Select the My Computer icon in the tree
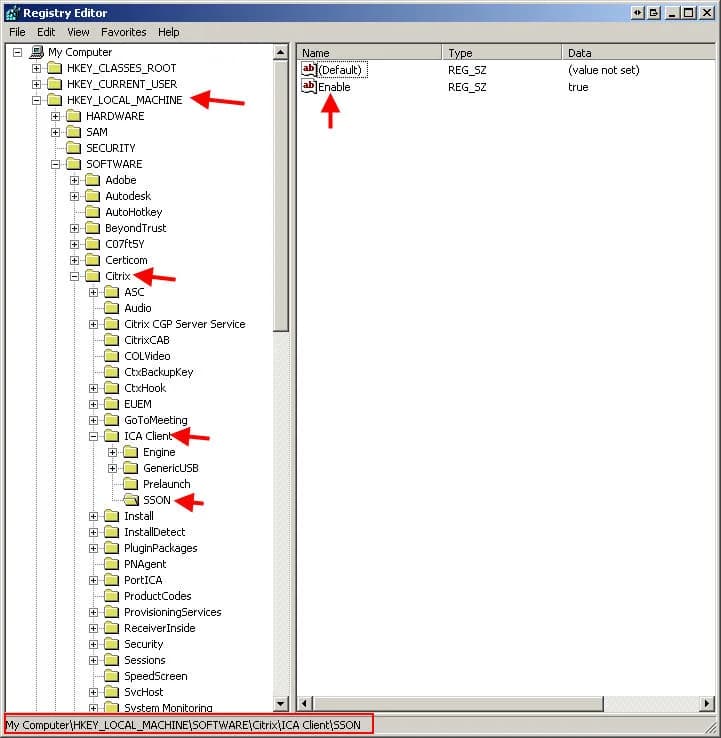 pyautogui.click(x=37, y=52)
